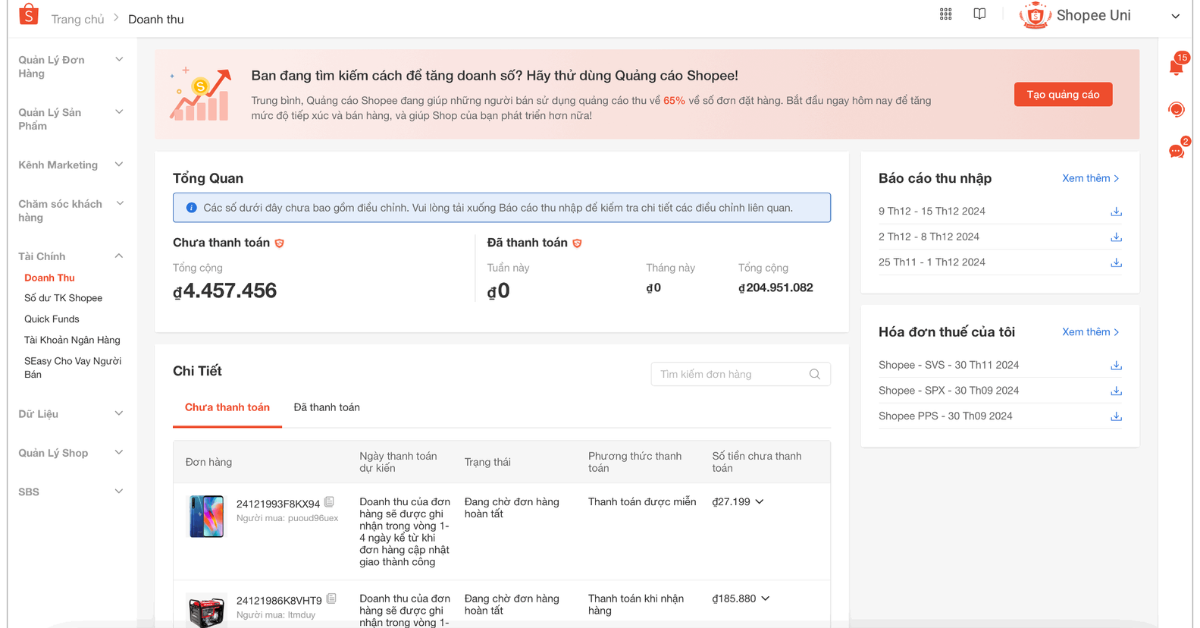Switch to Đã thanh toán tab

(326, 407)
